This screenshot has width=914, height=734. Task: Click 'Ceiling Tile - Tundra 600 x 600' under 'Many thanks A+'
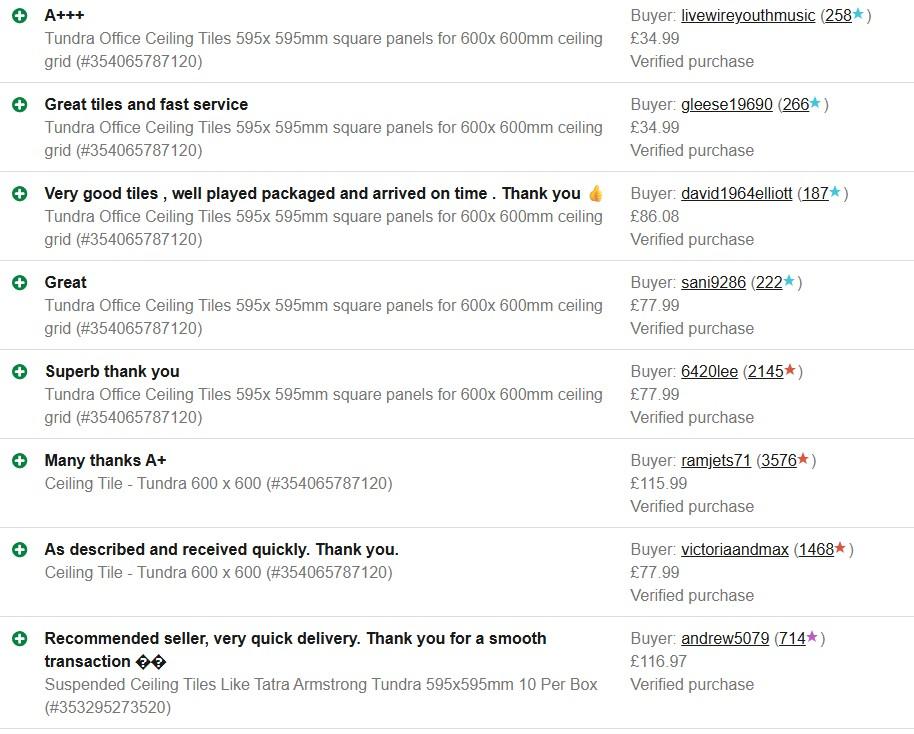(x=218, y=484)
